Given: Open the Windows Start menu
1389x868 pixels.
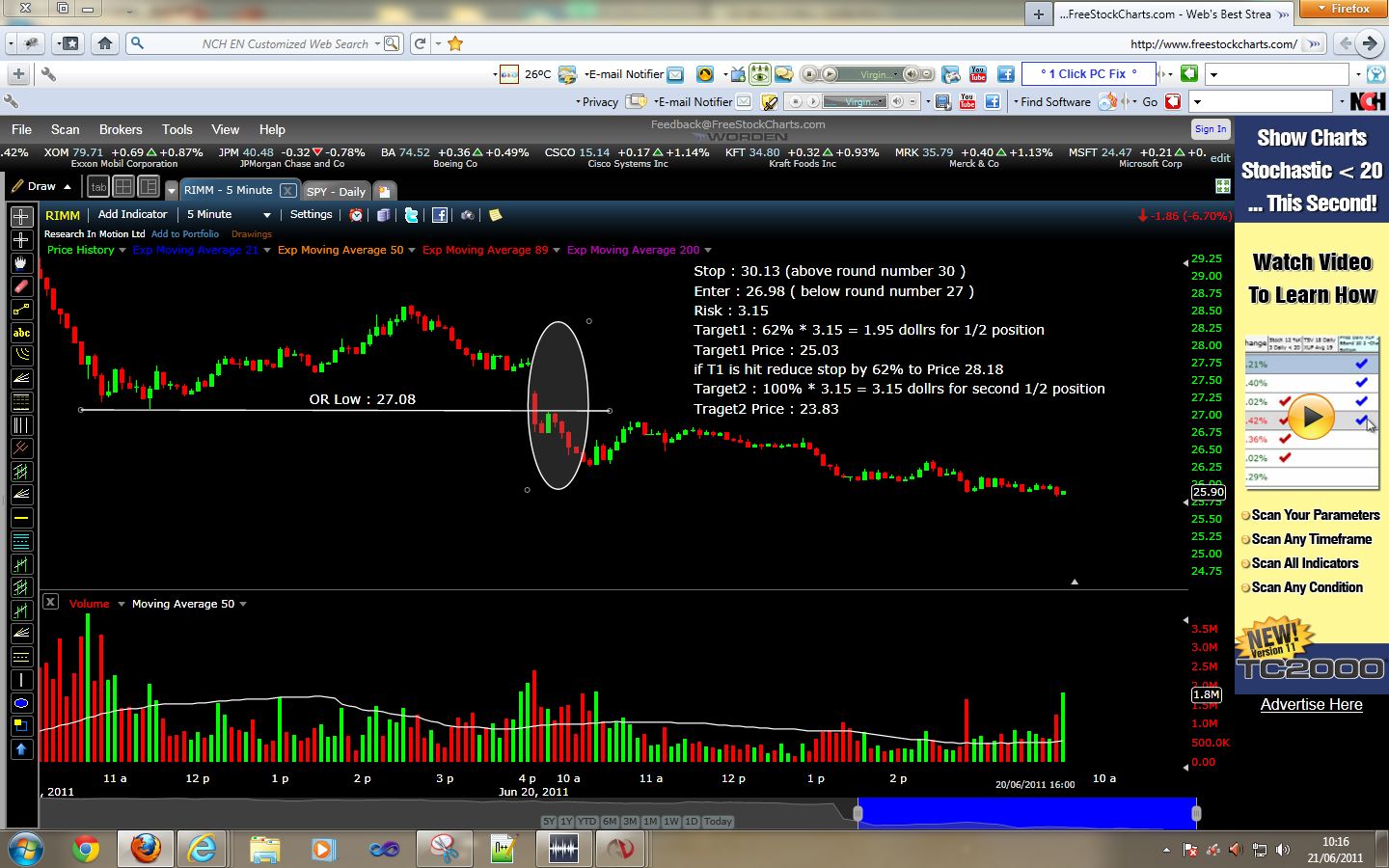Looking at the screenshot, I should [26, 849].
